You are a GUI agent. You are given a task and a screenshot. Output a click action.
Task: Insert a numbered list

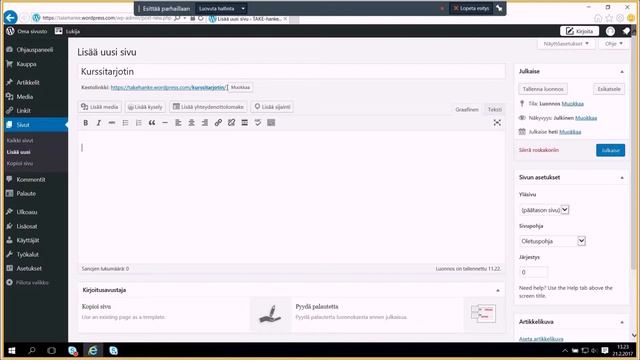point(138,122)
